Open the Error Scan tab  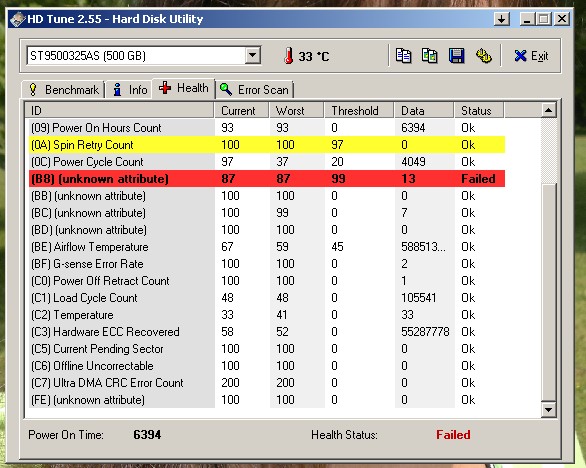click(255, 90)
